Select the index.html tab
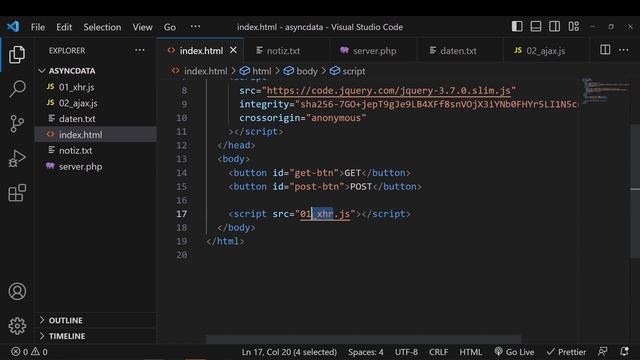This screenshot has height=360, width=640. tap(201, 51)
